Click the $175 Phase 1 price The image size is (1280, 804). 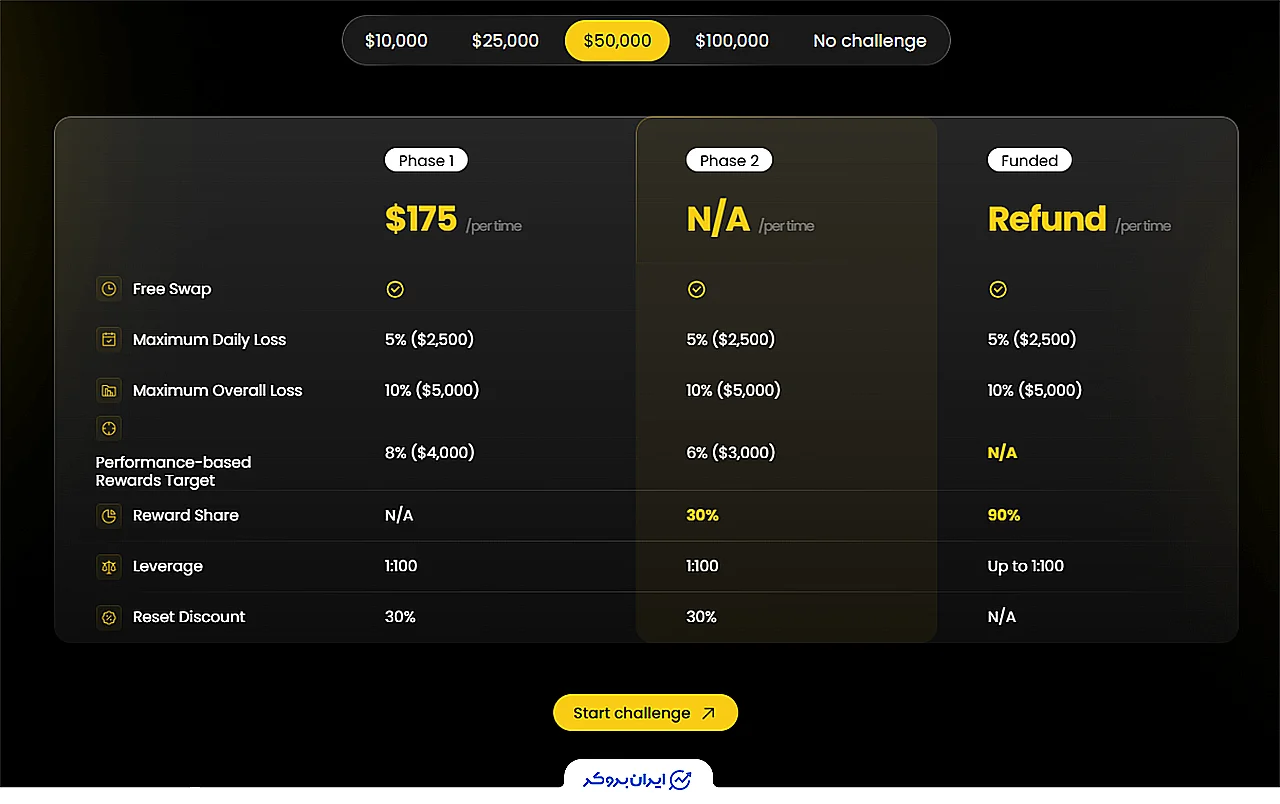(421, 219)
